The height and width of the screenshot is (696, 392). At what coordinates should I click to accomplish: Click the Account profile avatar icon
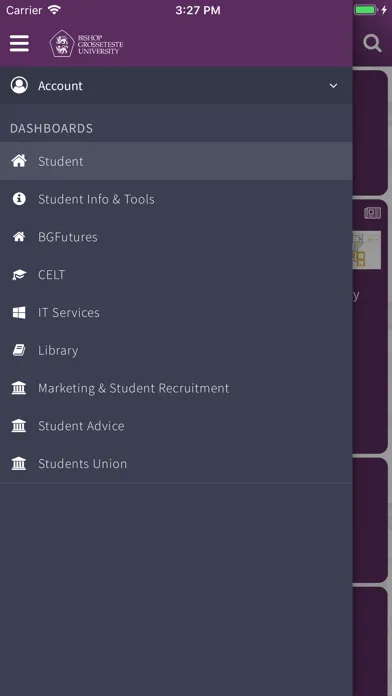[19, 85]
